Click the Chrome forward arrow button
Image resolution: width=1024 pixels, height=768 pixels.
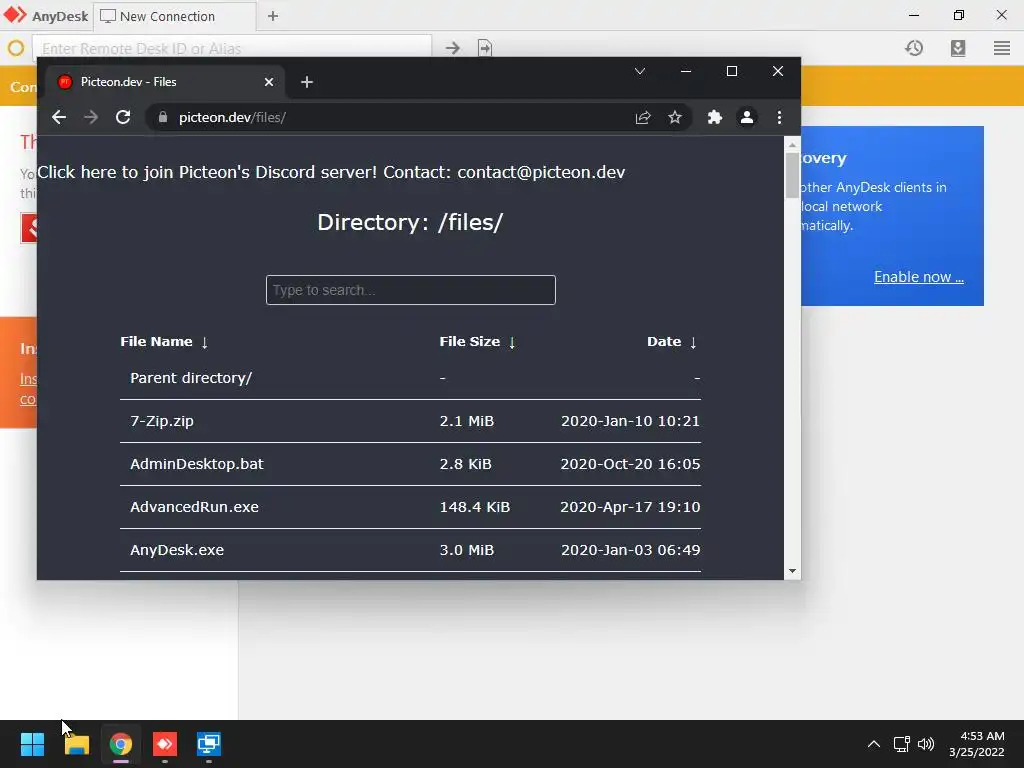91,118
